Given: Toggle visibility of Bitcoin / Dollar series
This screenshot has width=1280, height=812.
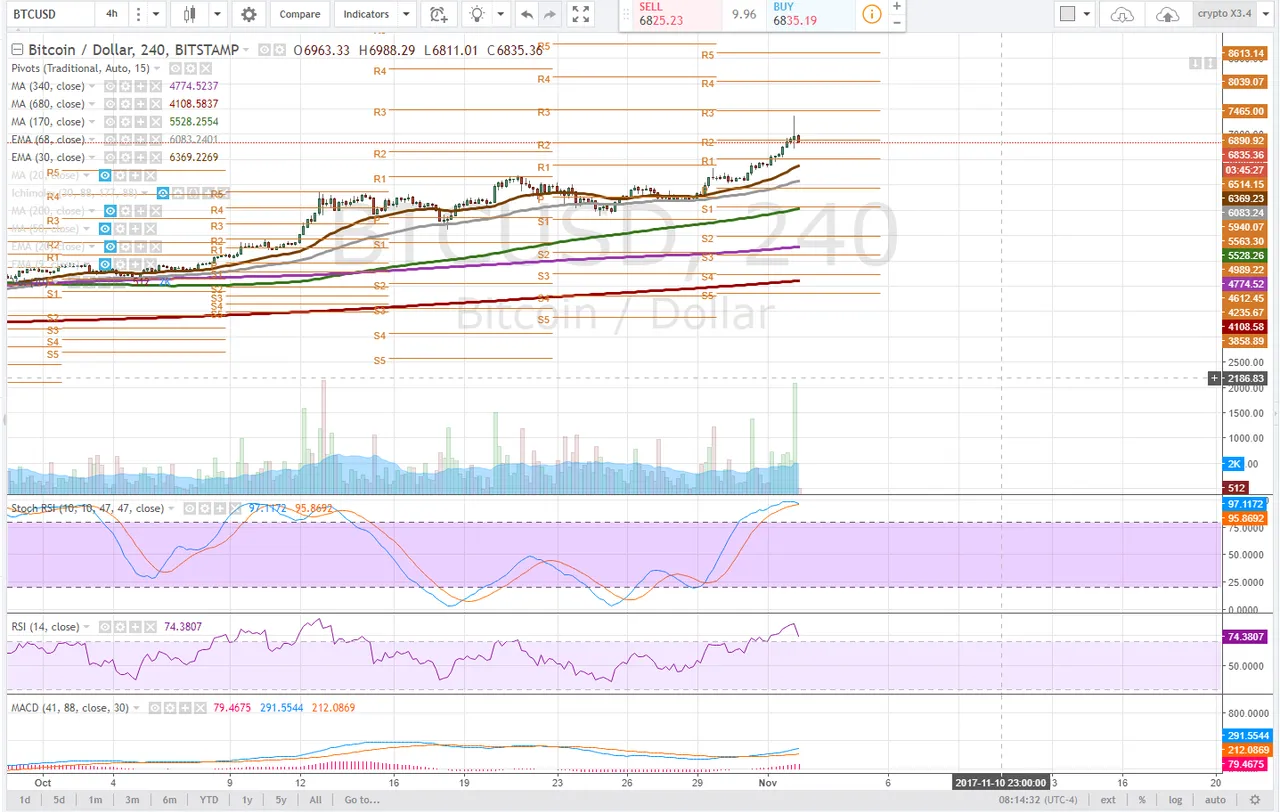Looking at the screenshot, I should pos(264,50).
